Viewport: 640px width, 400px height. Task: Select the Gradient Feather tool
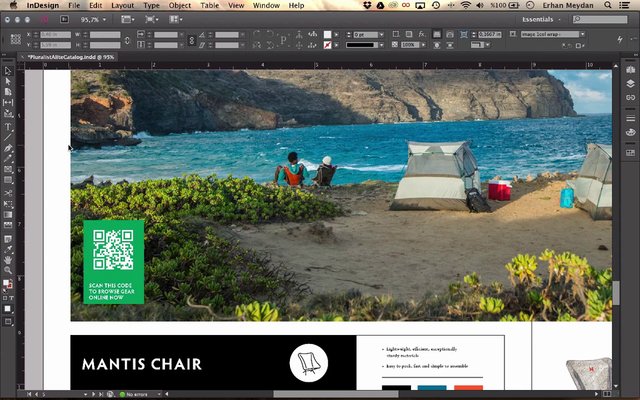8,225
